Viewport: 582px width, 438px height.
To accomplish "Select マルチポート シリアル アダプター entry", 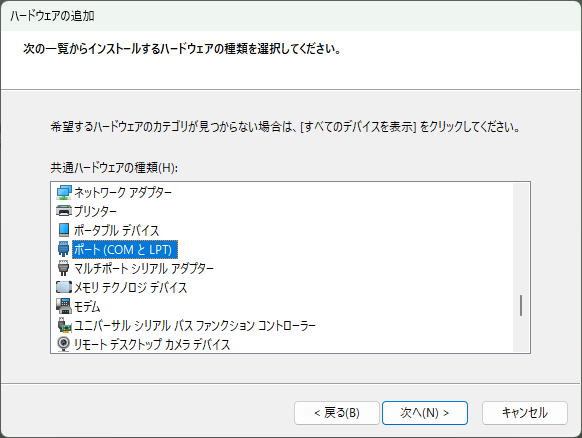I will coord(144,268).
